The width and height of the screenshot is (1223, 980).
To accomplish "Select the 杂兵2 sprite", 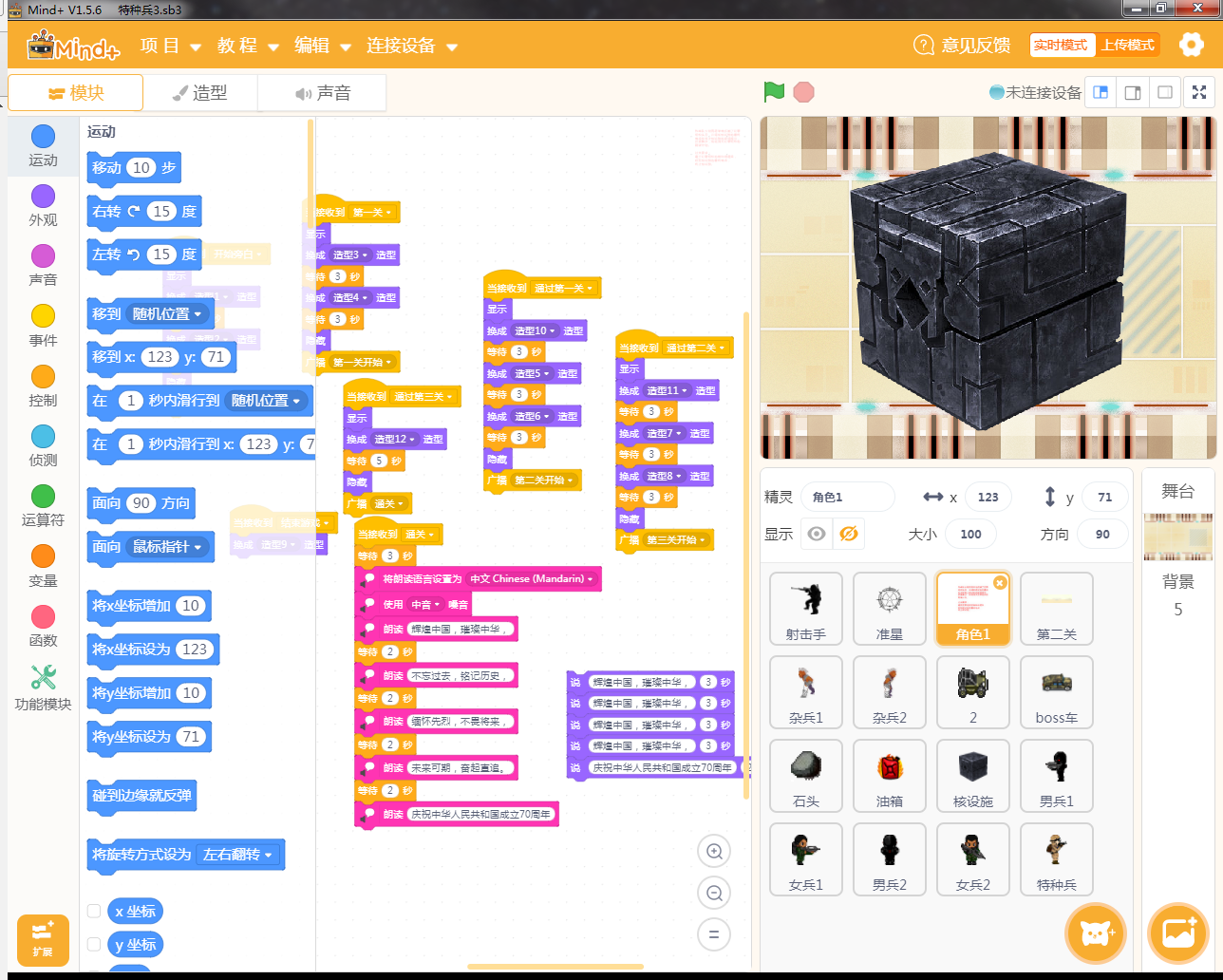I will coord(890,692).
